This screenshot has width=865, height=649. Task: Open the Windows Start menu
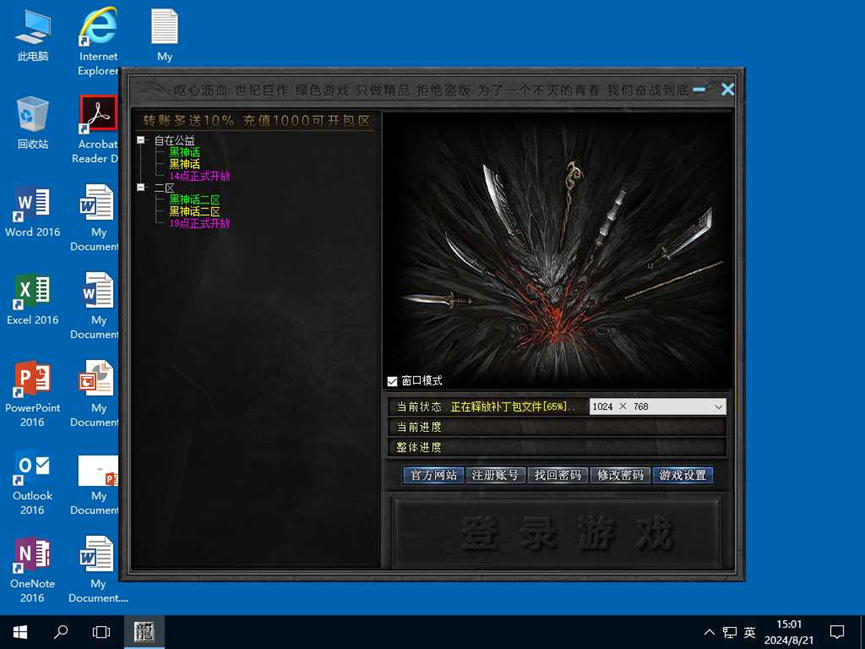pos(20,632)
